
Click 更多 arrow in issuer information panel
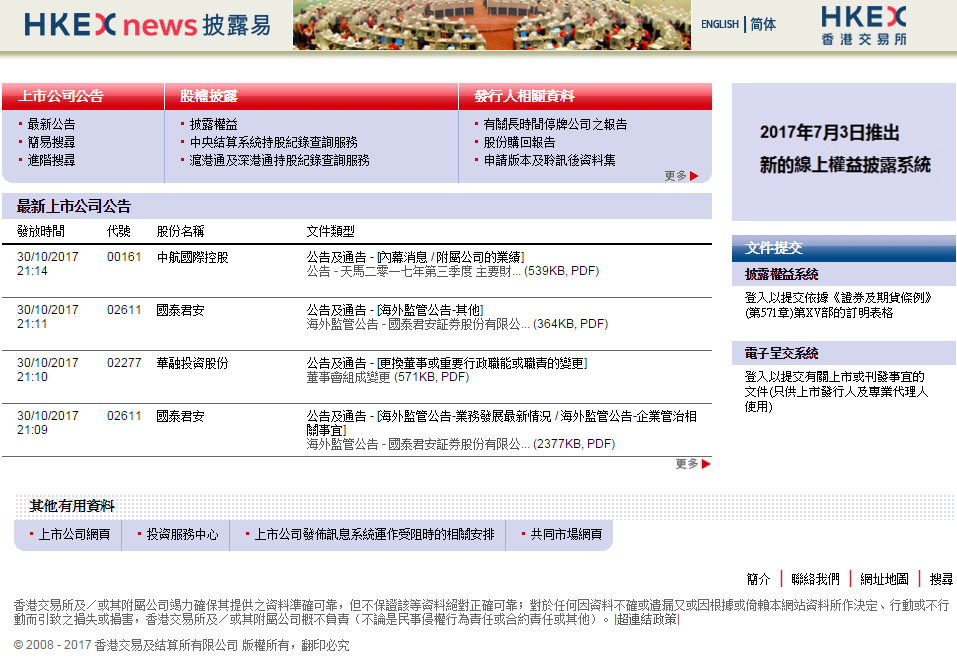pos(681,176)
